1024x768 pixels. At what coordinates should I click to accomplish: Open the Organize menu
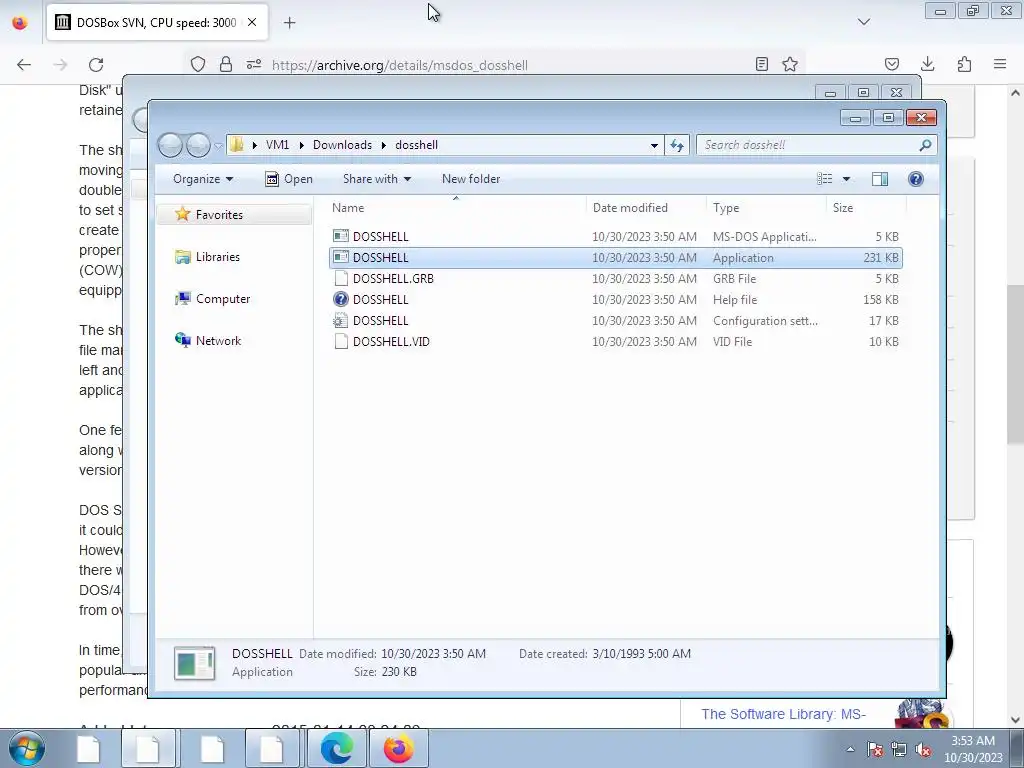coord(202,179)
